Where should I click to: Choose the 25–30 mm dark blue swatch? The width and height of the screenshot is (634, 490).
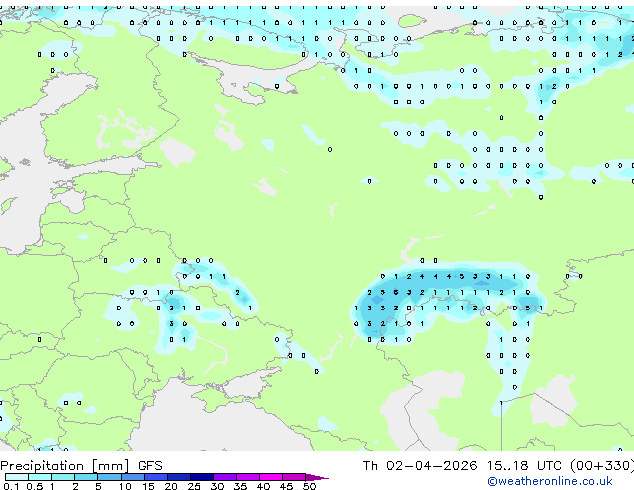point(201,477)
